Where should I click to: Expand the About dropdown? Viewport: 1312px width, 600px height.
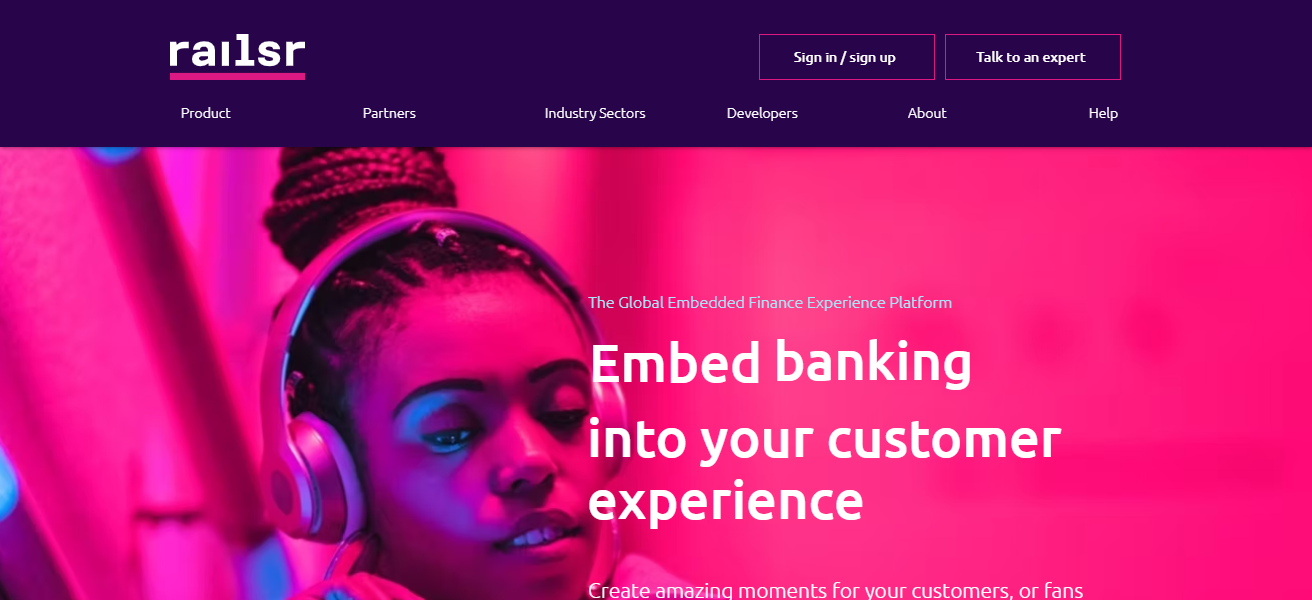[x=926, y=113]
